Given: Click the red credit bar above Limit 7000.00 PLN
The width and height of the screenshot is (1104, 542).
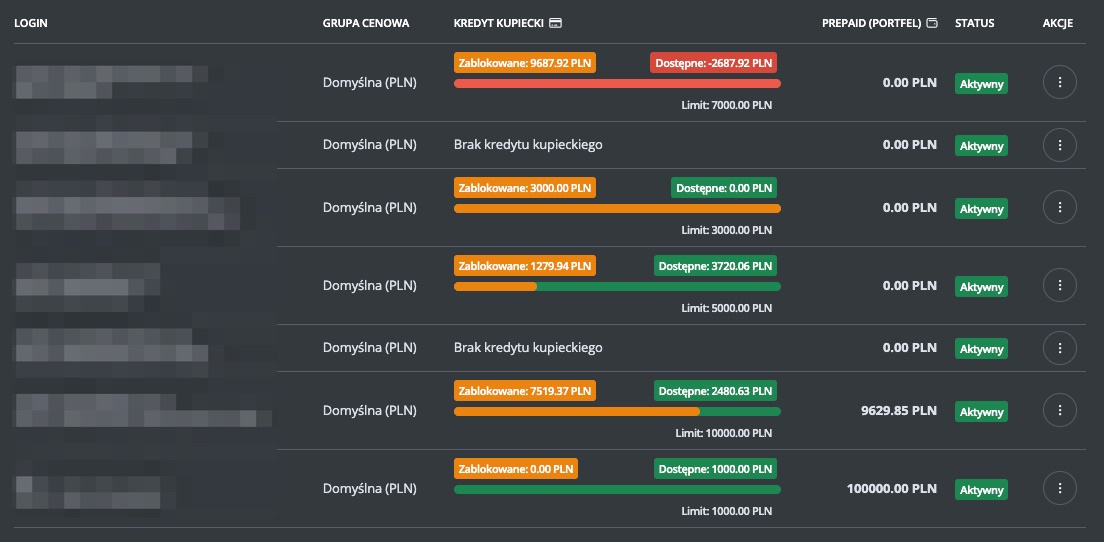Looking at the screenshot, I should point(617,84).
